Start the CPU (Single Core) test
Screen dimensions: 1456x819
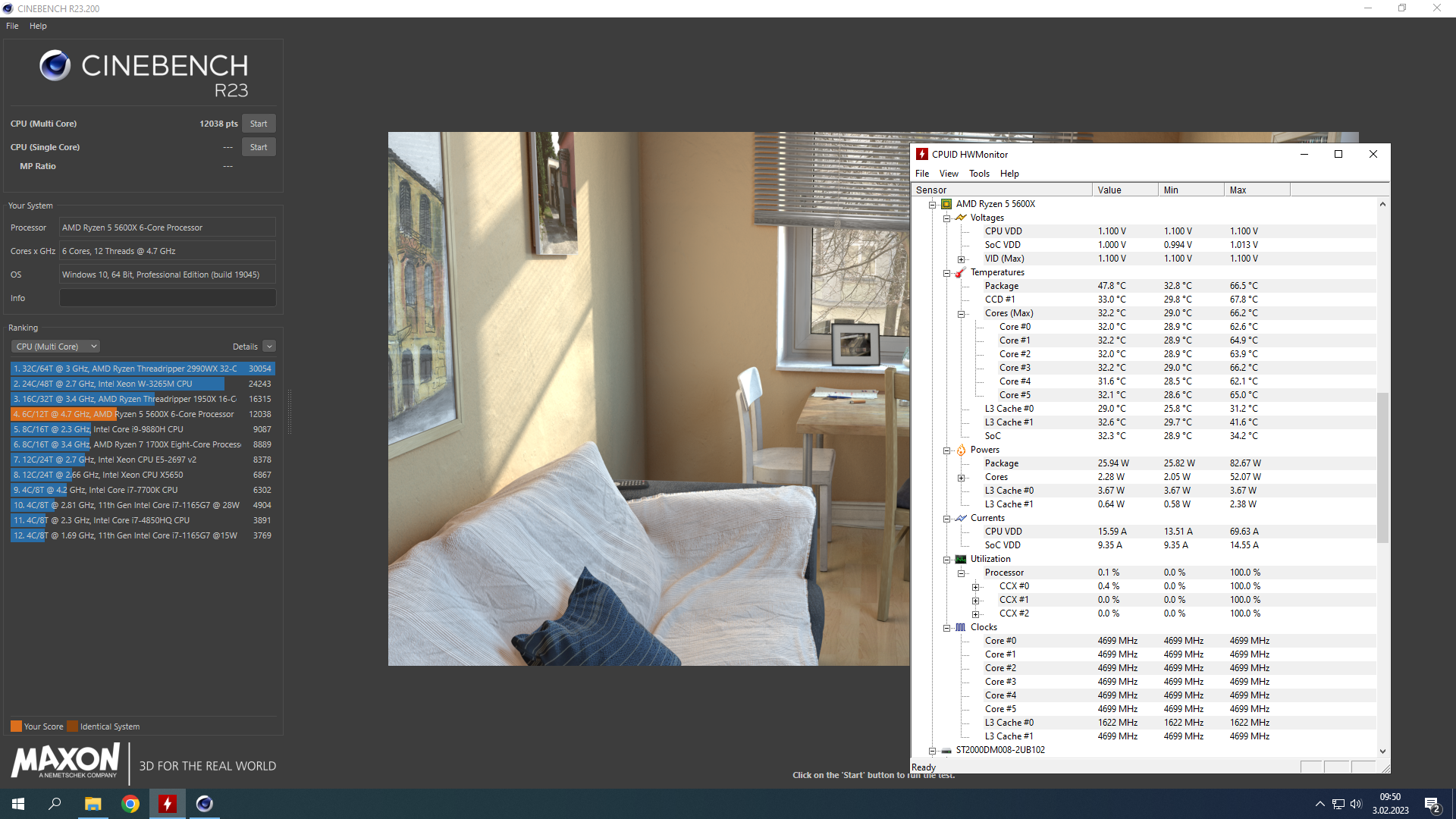[259, 147]
